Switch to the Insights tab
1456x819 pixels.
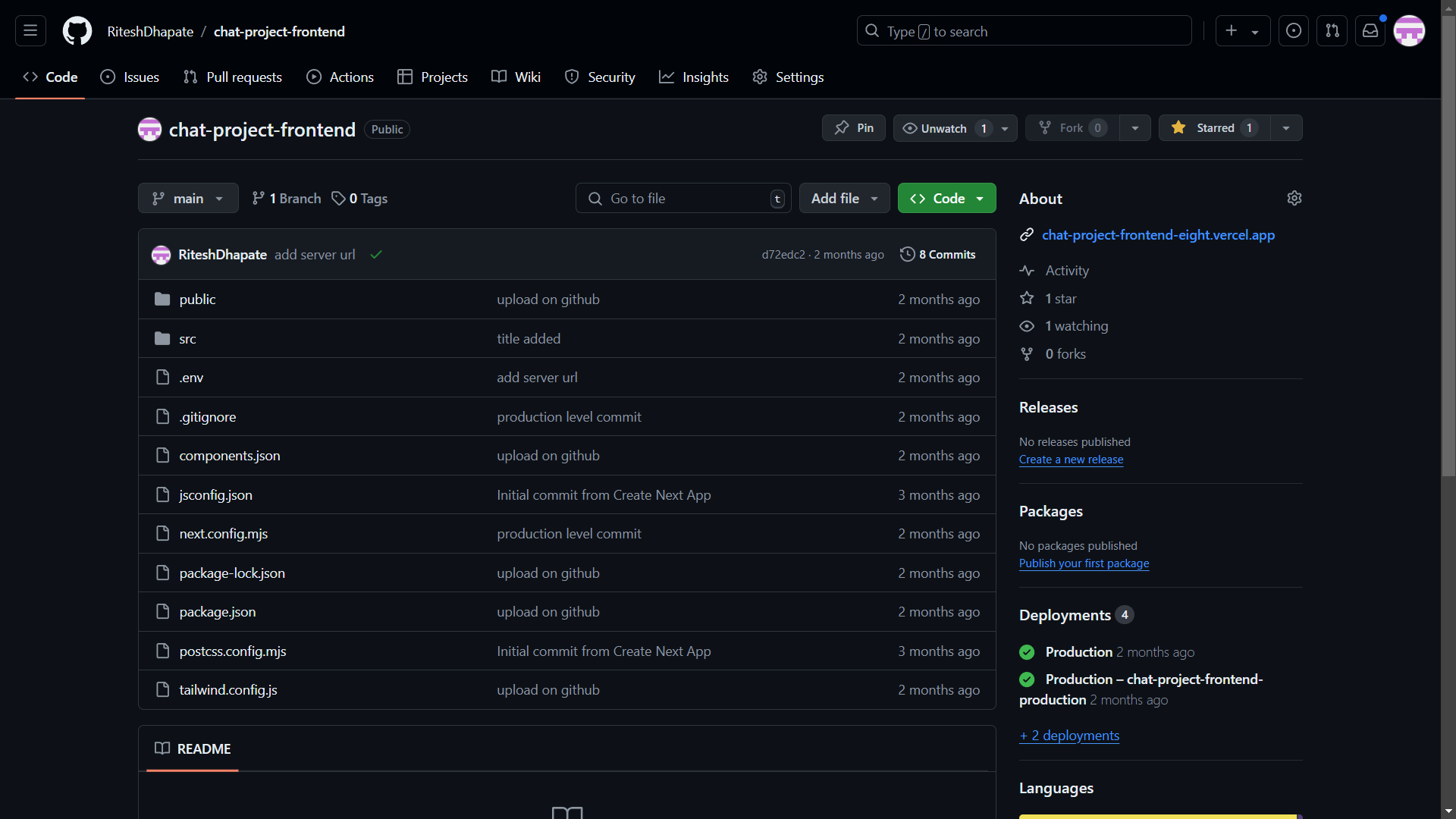tap(694, 77)
